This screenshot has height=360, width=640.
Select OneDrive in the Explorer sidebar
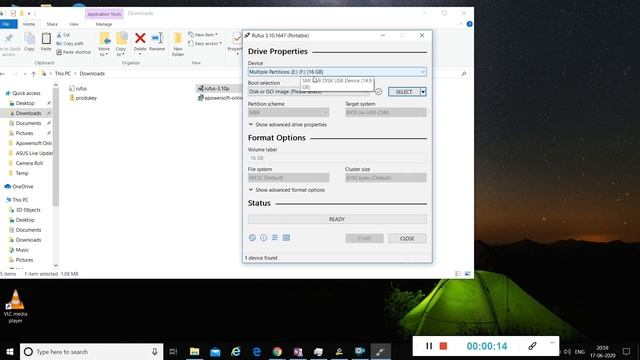point(22,187)
